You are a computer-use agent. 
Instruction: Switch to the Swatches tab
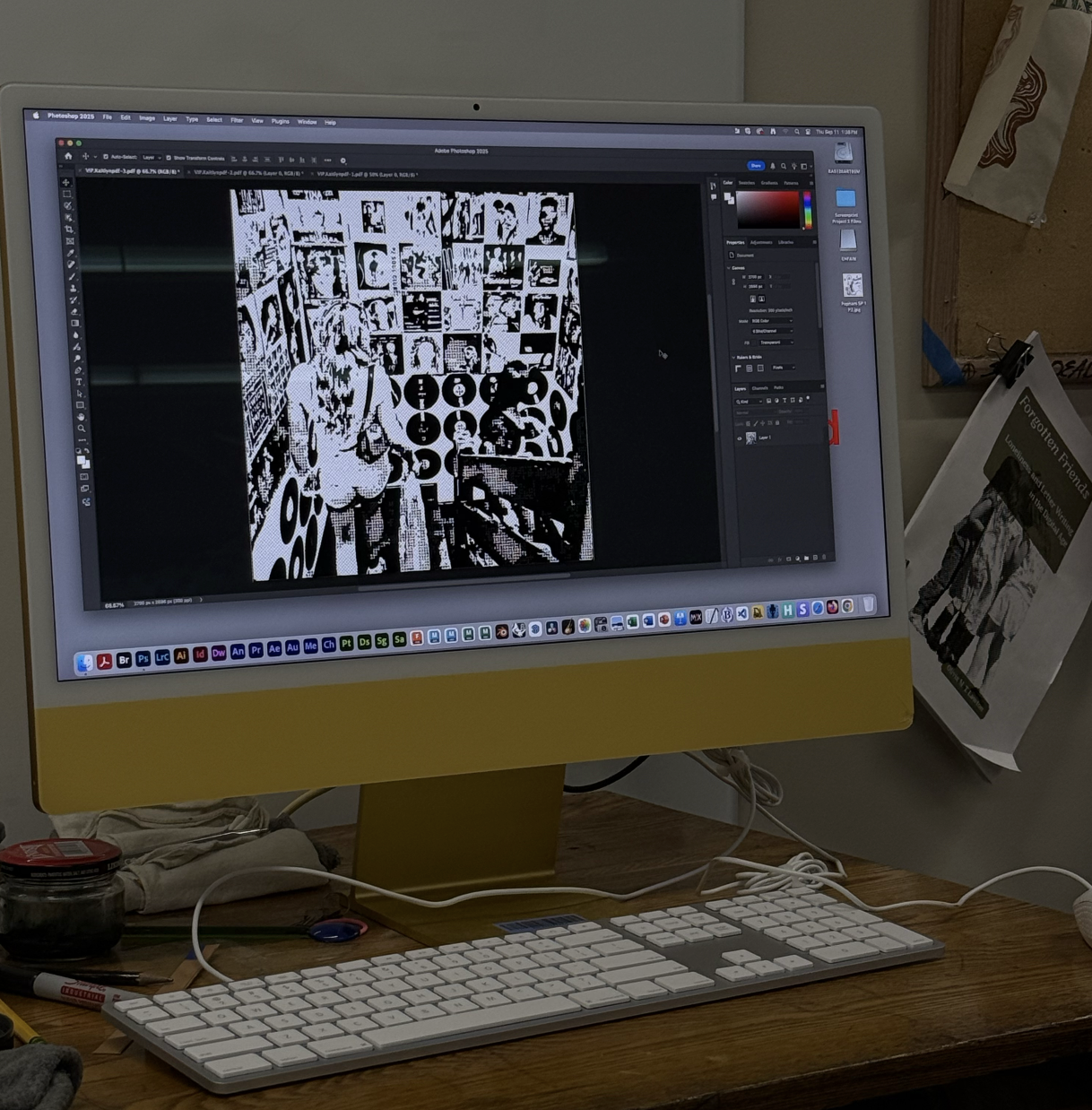pos(747,183)
